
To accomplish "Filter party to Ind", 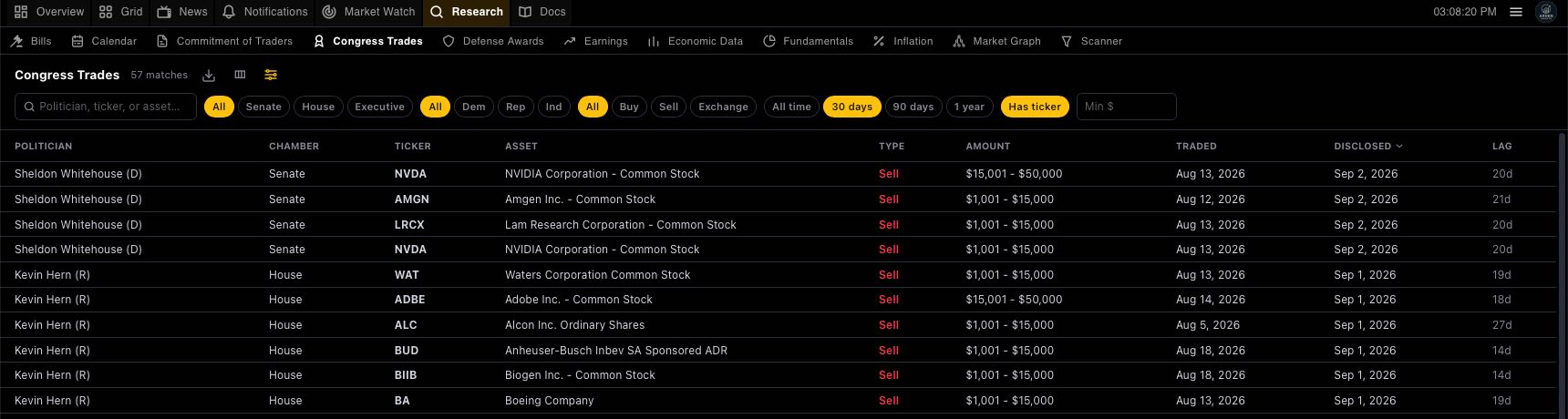I will click(554, 107).
